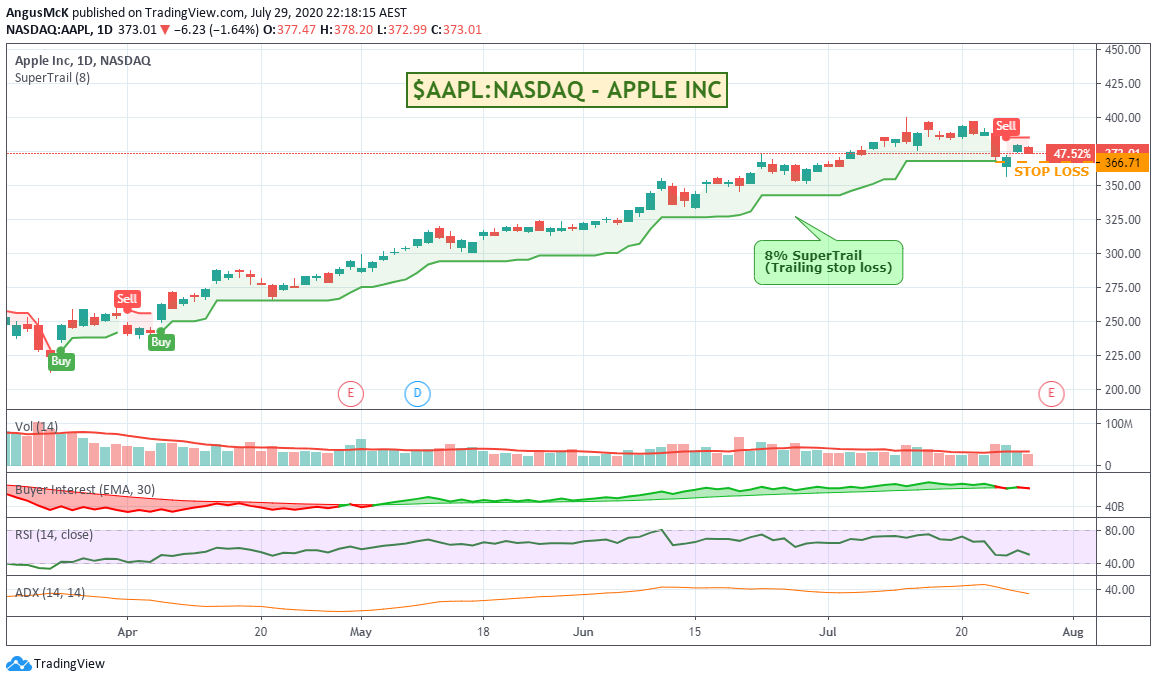
Task: Select the SuperTrail (8) indicator legend
Action: pos(52,78)
